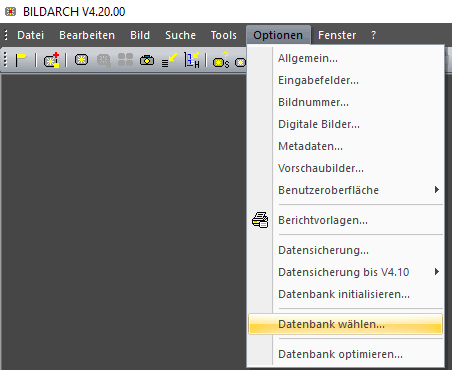Open Berichtvorlagen... entry
The height and width of the screenshot is (370, 452).
tap(345, 220)
